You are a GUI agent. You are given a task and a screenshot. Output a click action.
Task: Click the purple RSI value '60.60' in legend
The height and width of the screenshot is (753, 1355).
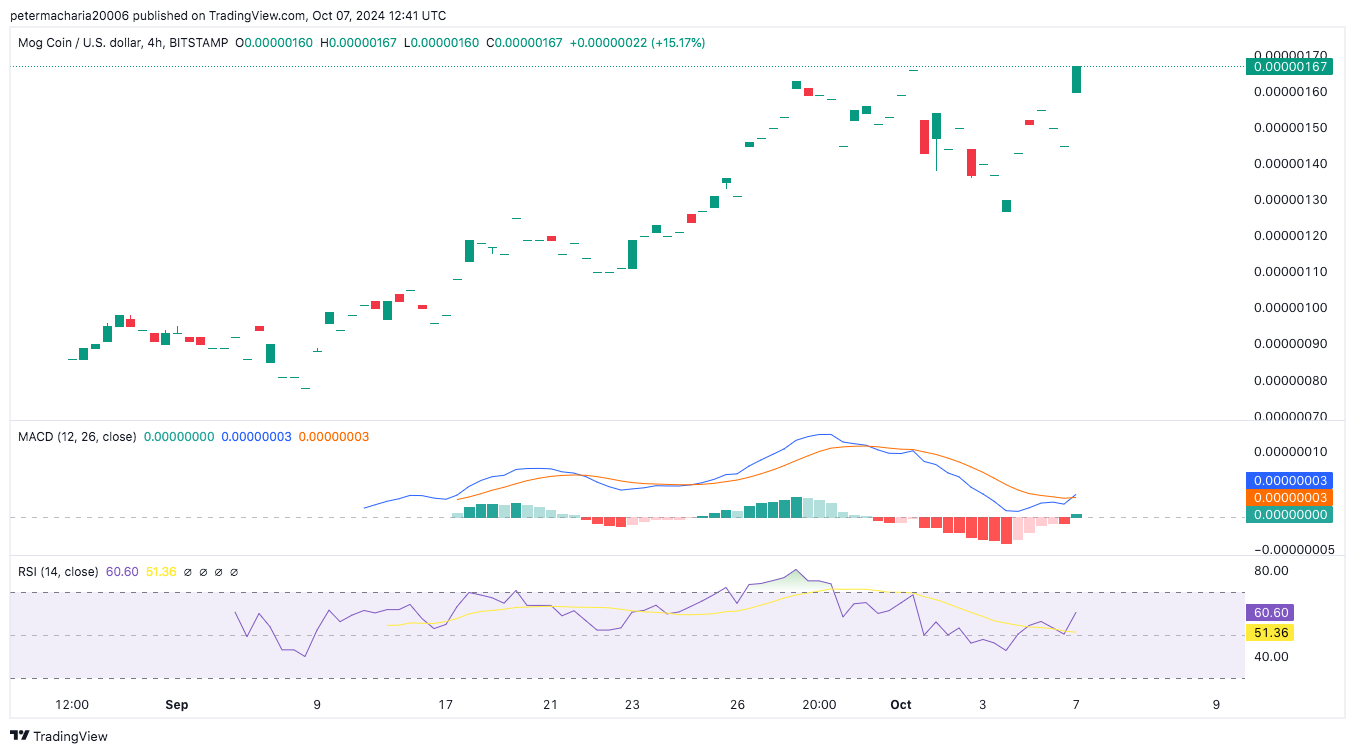[x=121, y=572]
